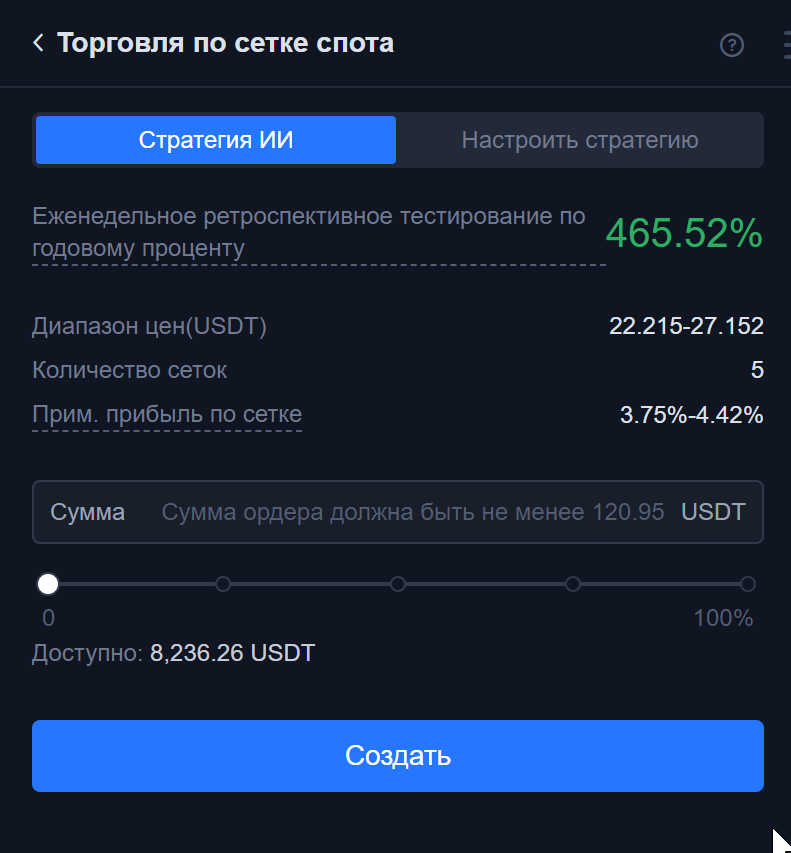Click the profit range "3.75%-4.42%"
Viewport: 791px width, 853px height.
coord(692,413)
